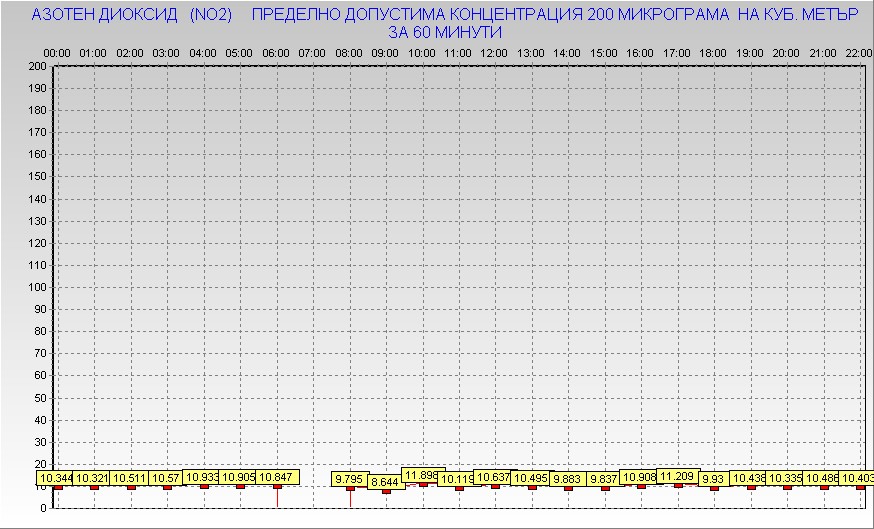Select the 12:00 time axis label
The image size is (874, 529).
coord(494,52)
